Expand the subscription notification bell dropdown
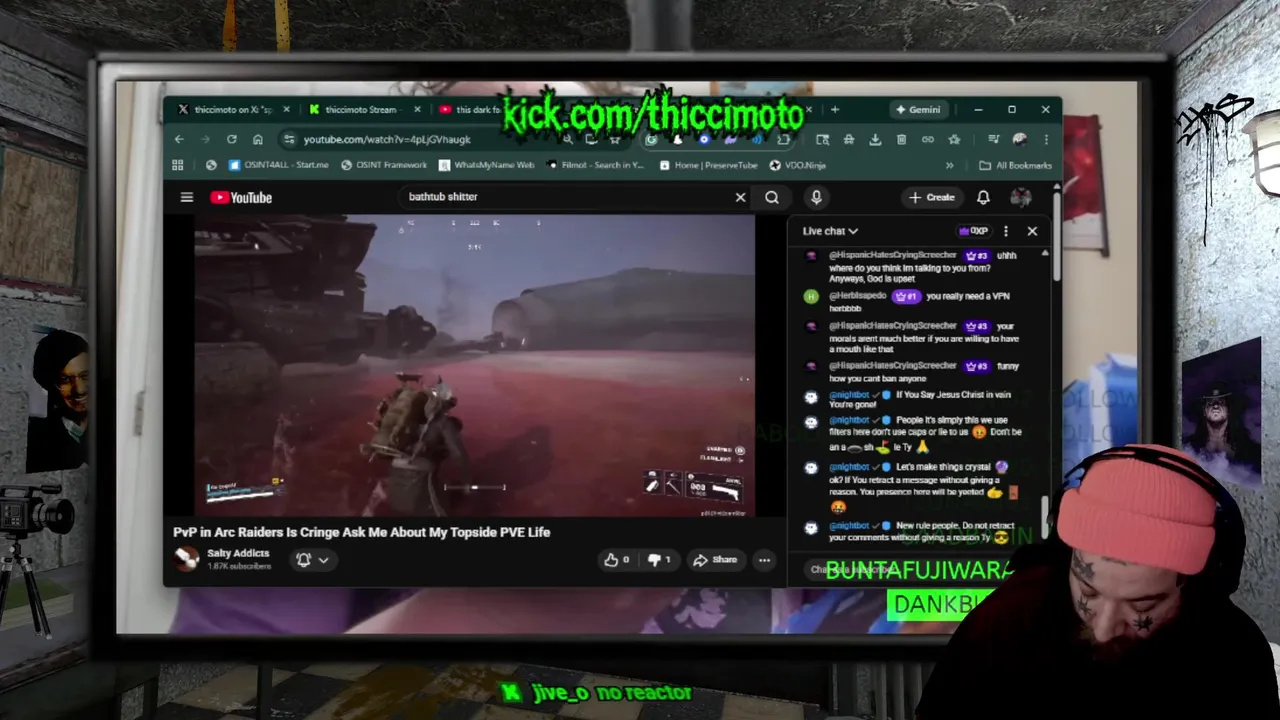Image resolution: width=1280 pixels, height=720 pixels. click(x=312, y=560)
